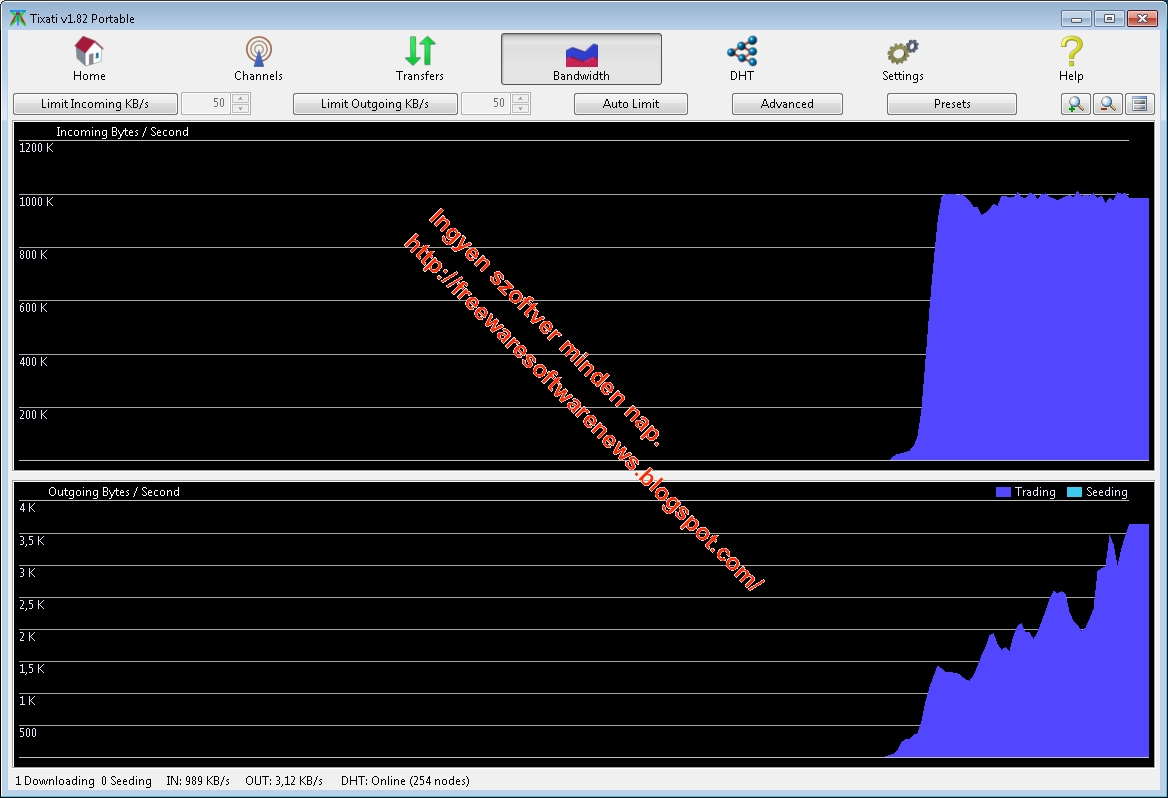Toggle Limit Incoming KB/s button
This screenshot has width=1168, height=798.
tap(95, 104)
